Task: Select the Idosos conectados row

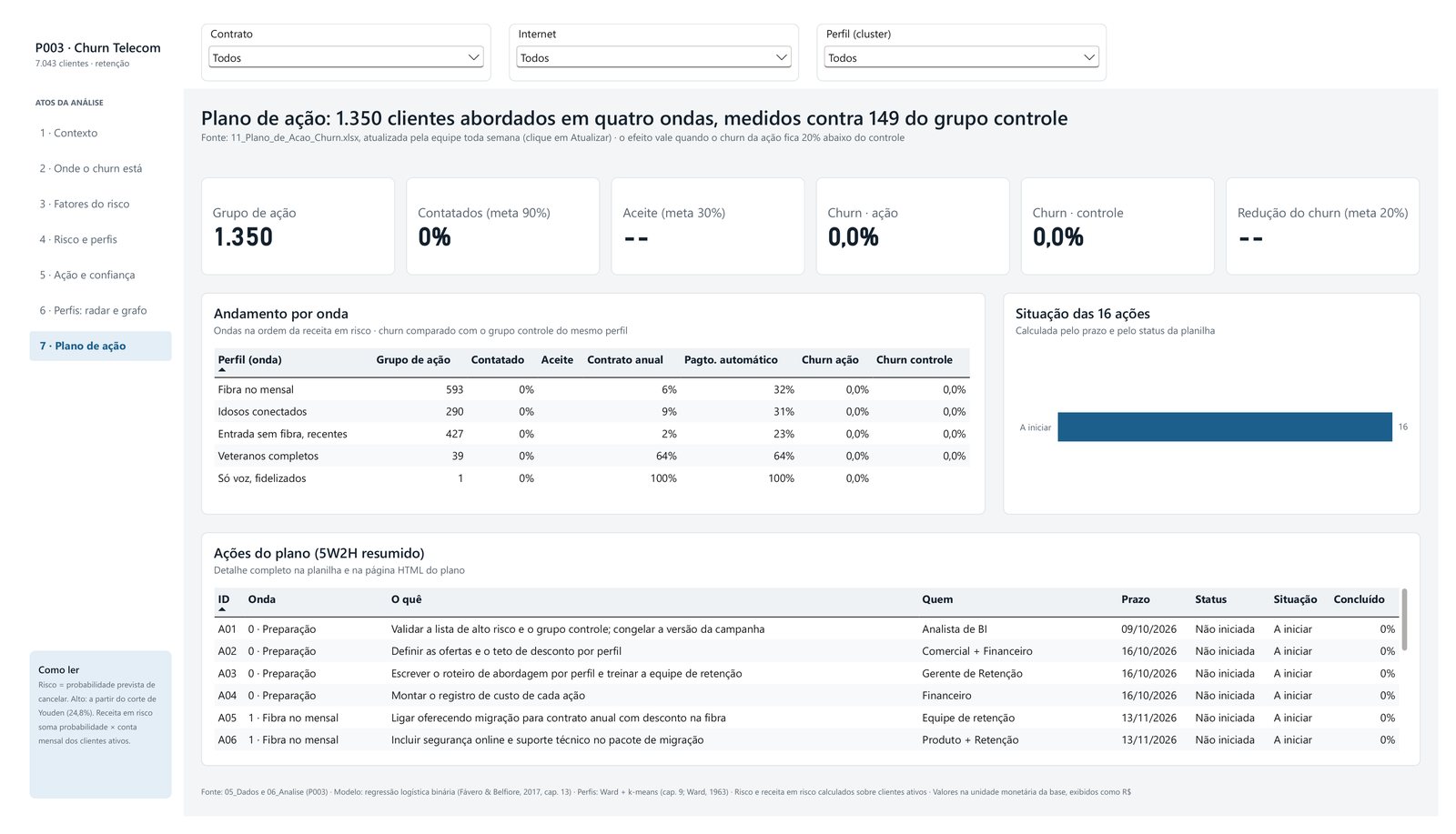Action: [591, 412]
